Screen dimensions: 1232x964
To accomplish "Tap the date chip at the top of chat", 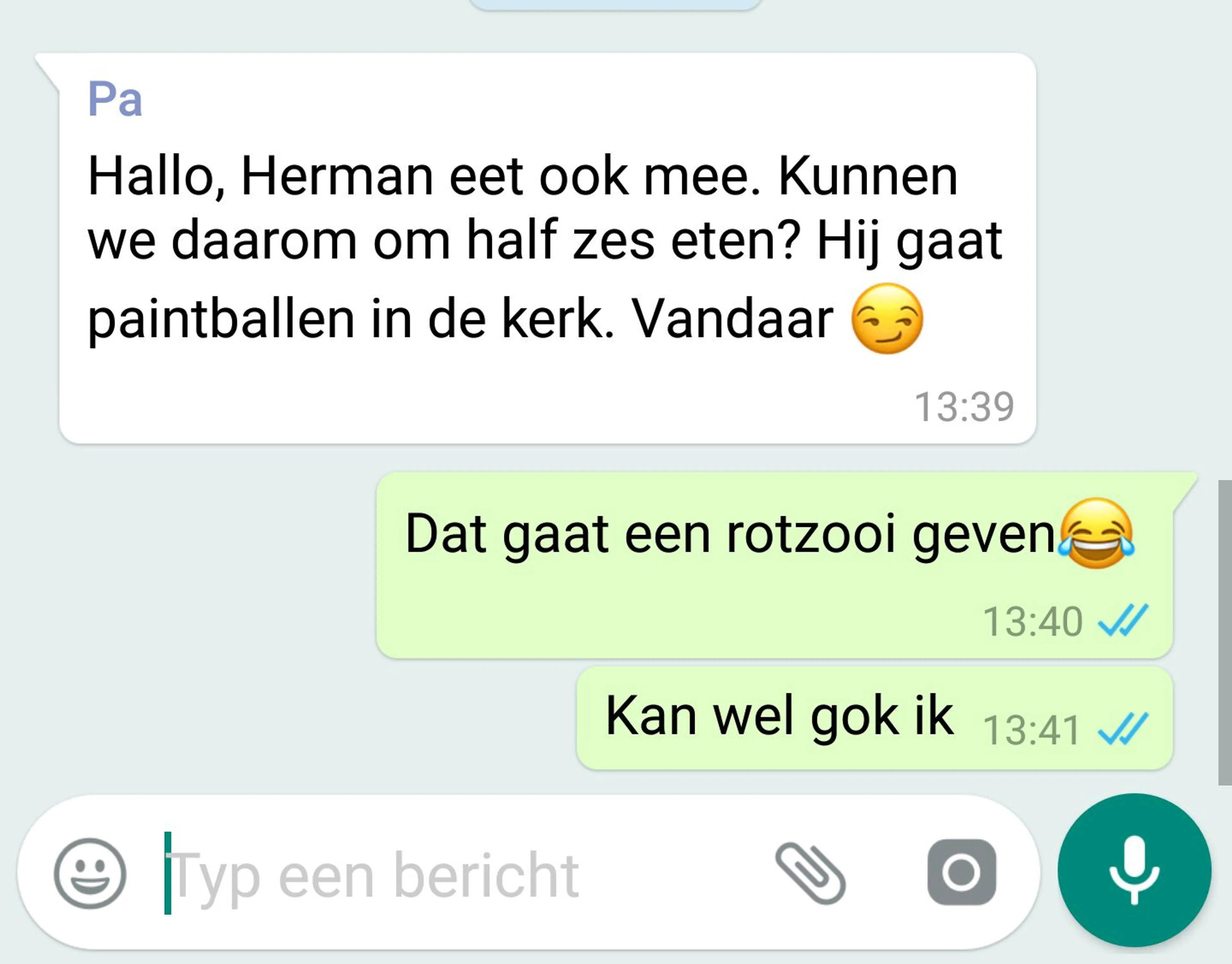I will [x=615, y=4].
